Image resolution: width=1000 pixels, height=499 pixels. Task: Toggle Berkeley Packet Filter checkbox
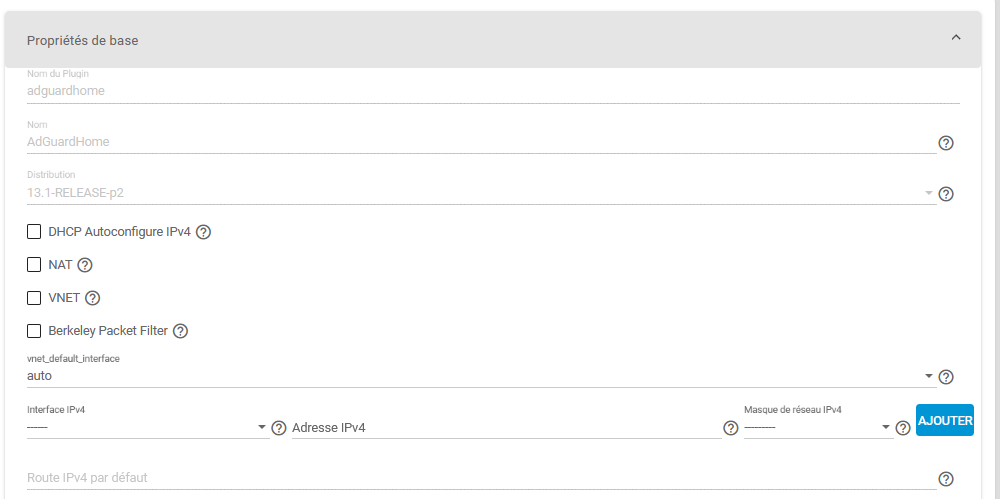click(x=34, y=331)
